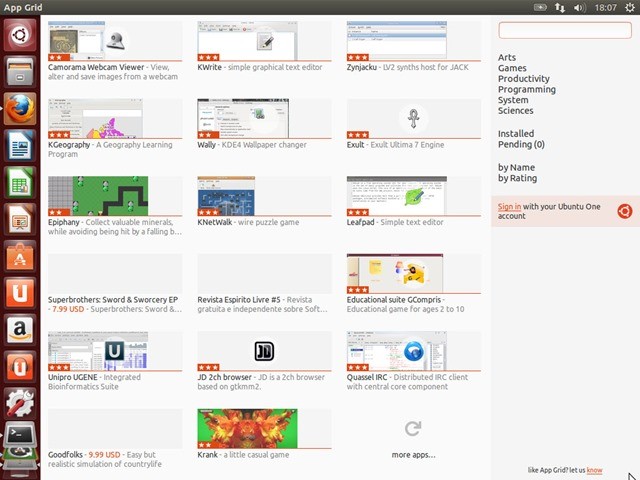
Task: Select Revista Espirito Livre #5 title
Action: click(x=239, y=300)
